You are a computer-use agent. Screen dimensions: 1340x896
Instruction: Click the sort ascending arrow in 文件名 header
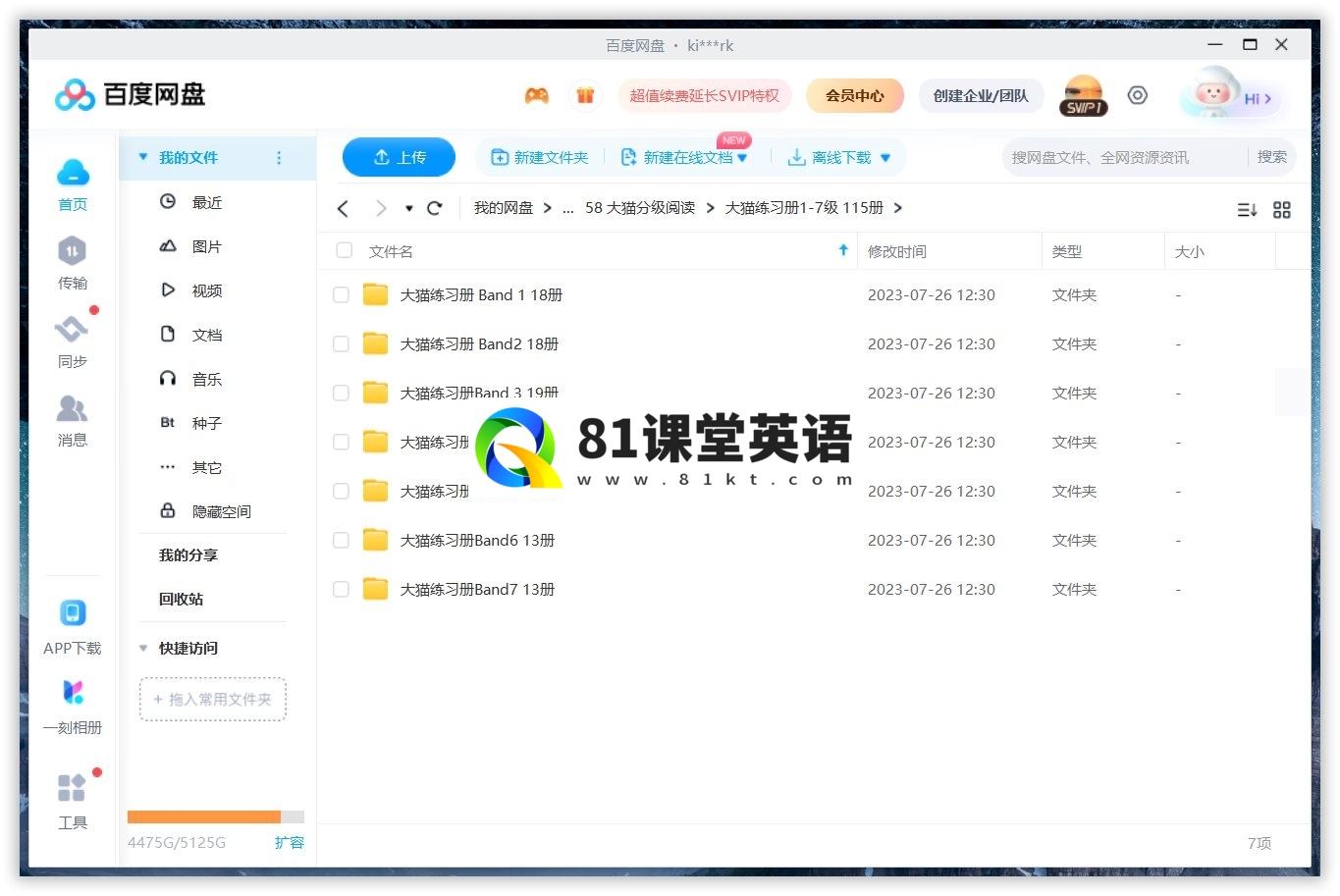(x=843, y=250)
